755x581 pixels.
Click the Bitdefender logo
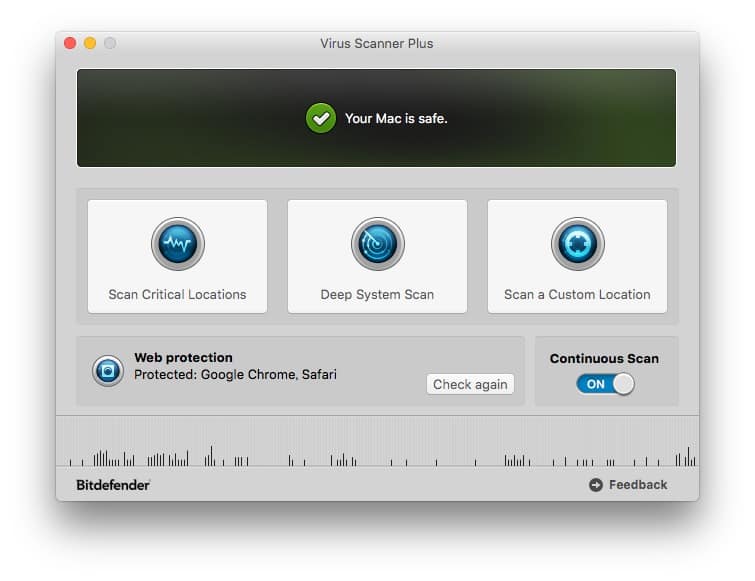click(x=113, y=485)
